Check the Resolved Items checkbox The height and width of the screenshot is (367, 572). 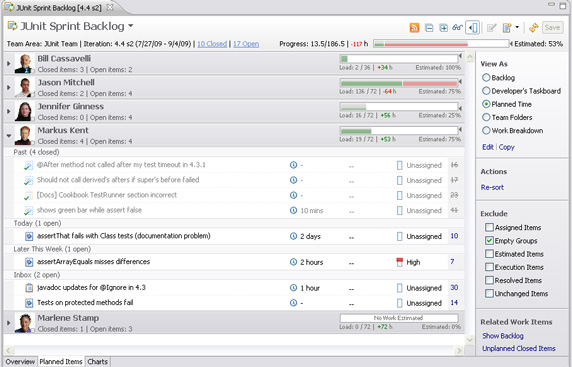point(489,280)
